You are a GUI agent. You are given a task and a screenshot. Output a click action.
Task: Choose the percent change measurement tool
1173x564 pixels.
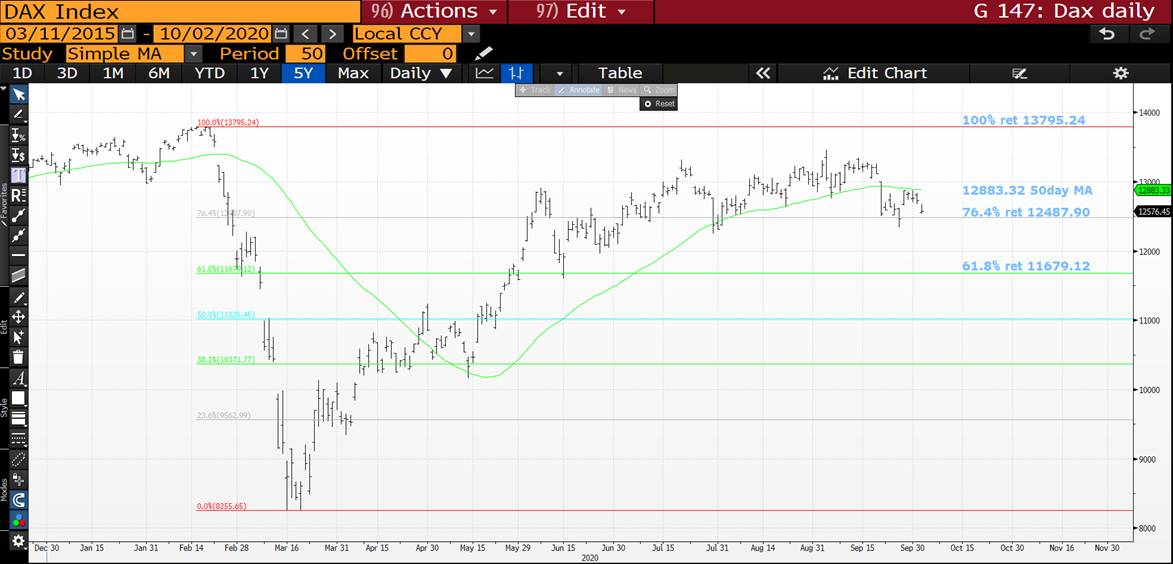19,135
